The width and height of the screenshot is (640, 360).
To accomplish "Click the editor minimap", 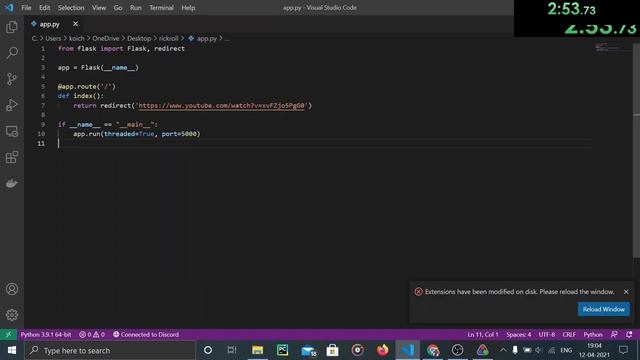I will (x=612, y=47).
